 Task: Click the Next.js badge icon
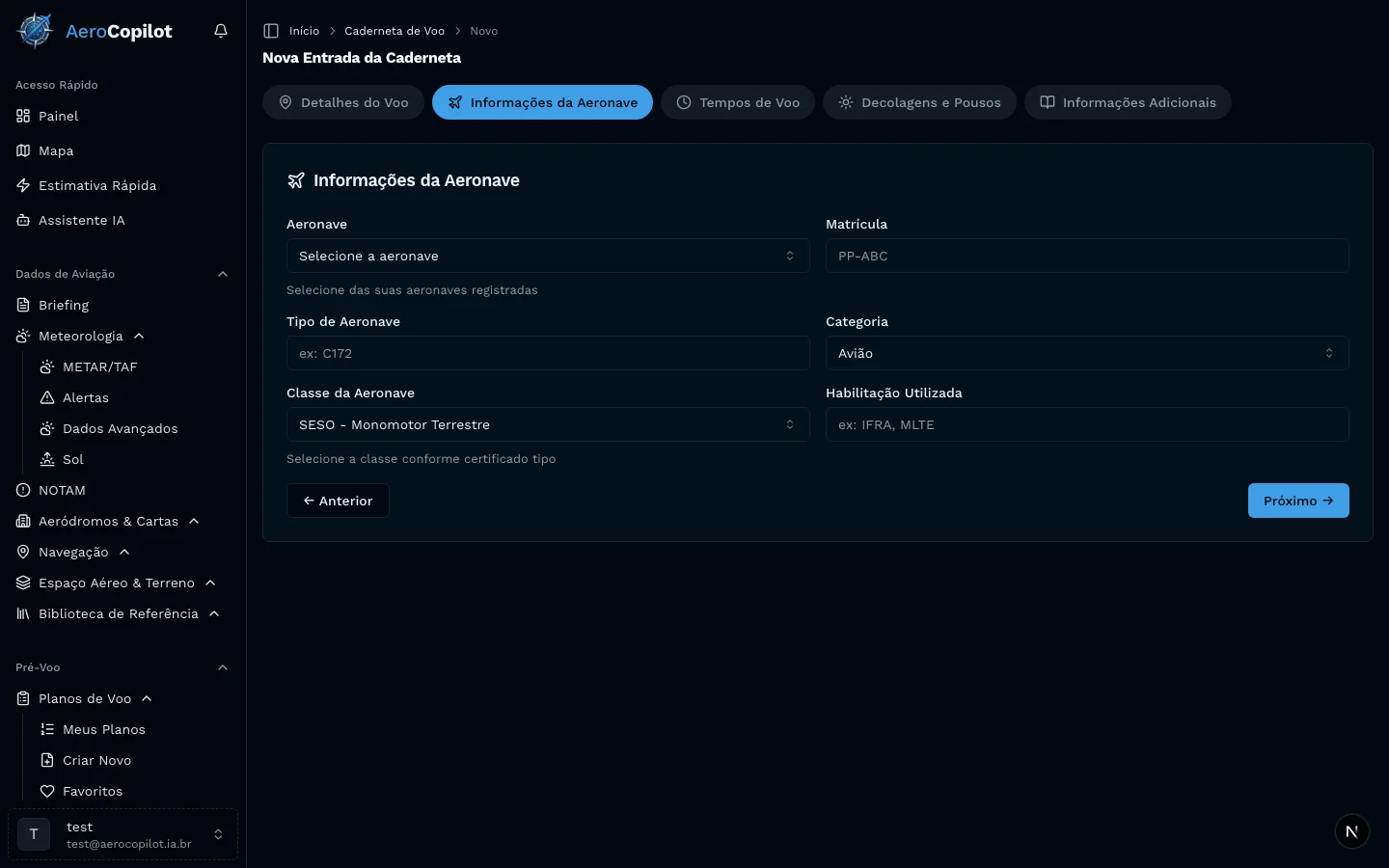(x=1351, y=831)
